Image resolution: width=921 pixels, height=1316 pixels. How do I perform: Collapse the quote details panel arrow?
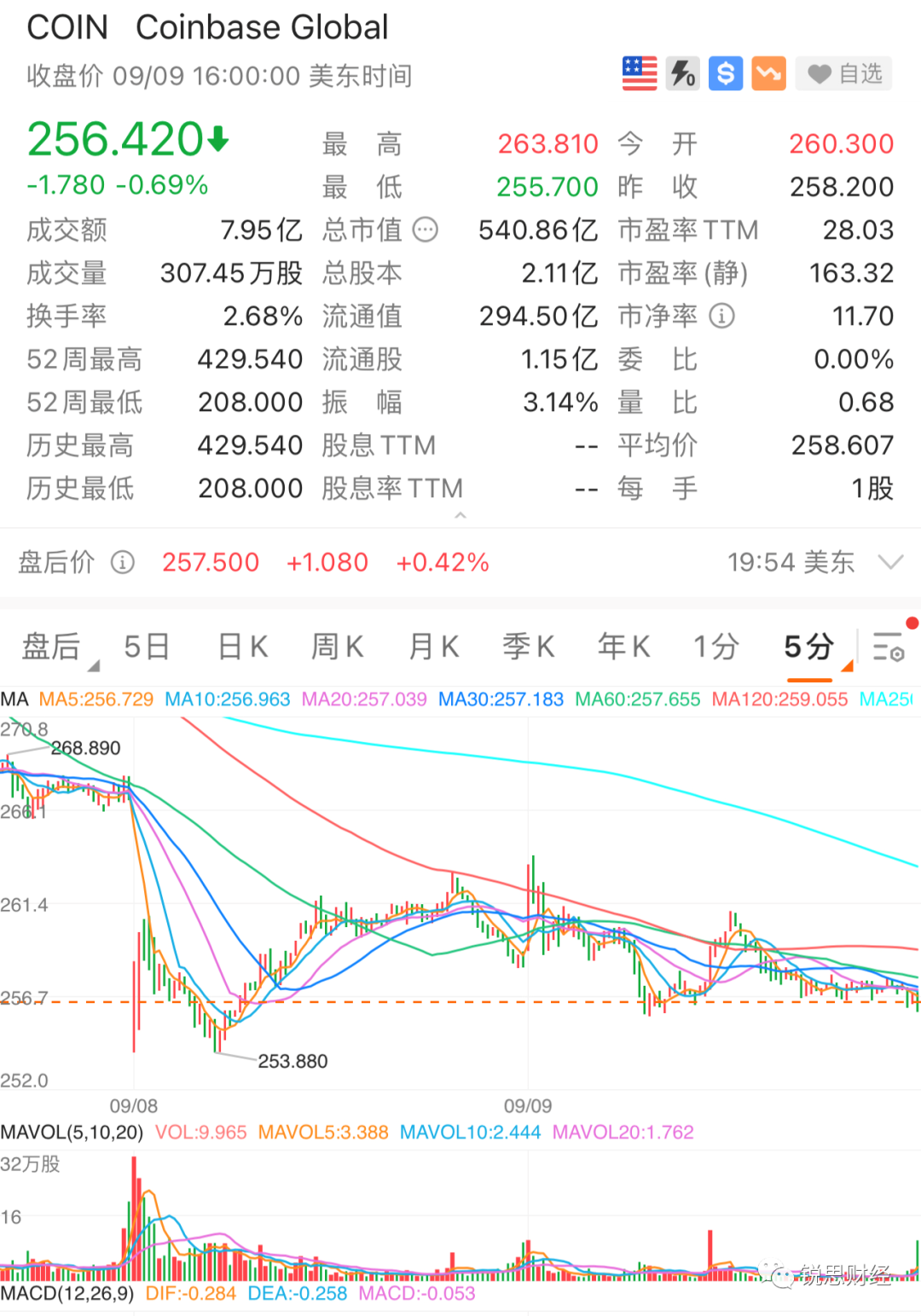point(460,515)
